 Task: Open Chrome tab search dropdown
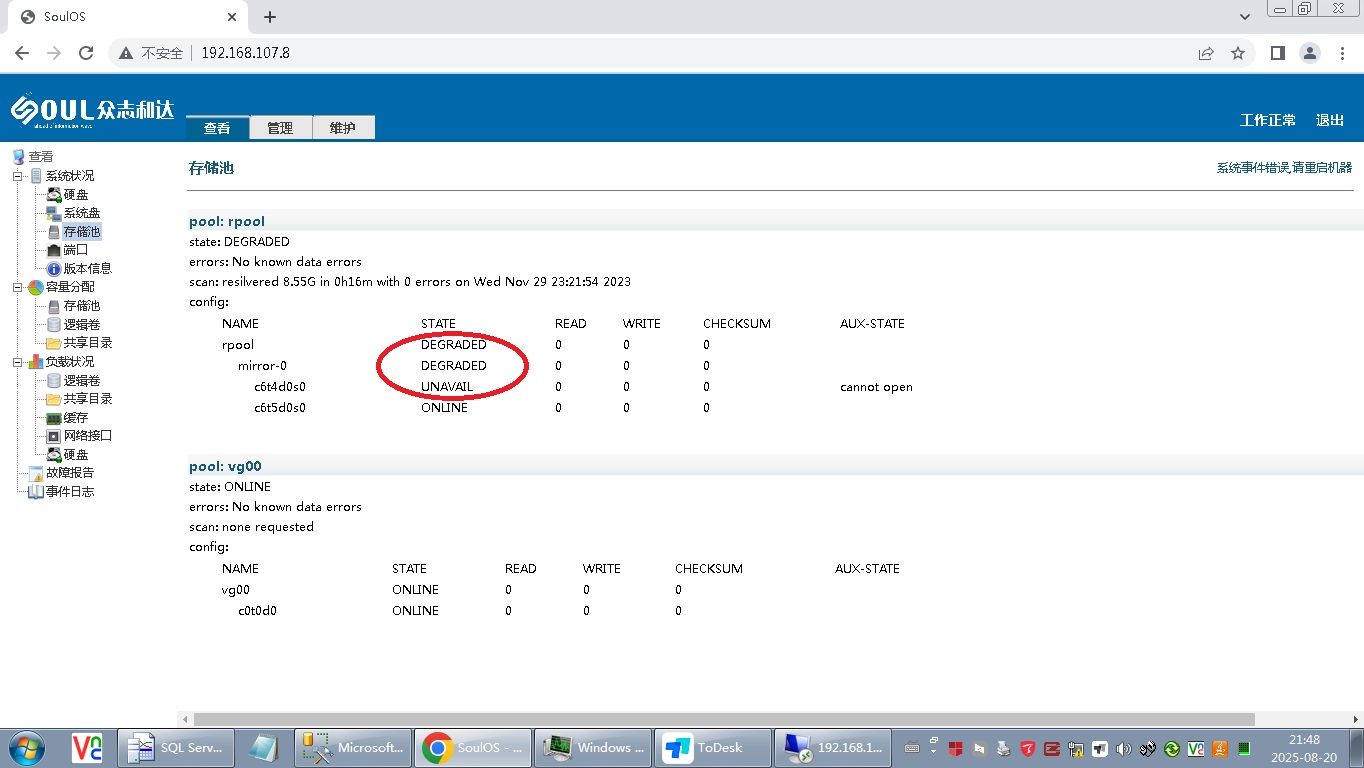[1245, 17]
